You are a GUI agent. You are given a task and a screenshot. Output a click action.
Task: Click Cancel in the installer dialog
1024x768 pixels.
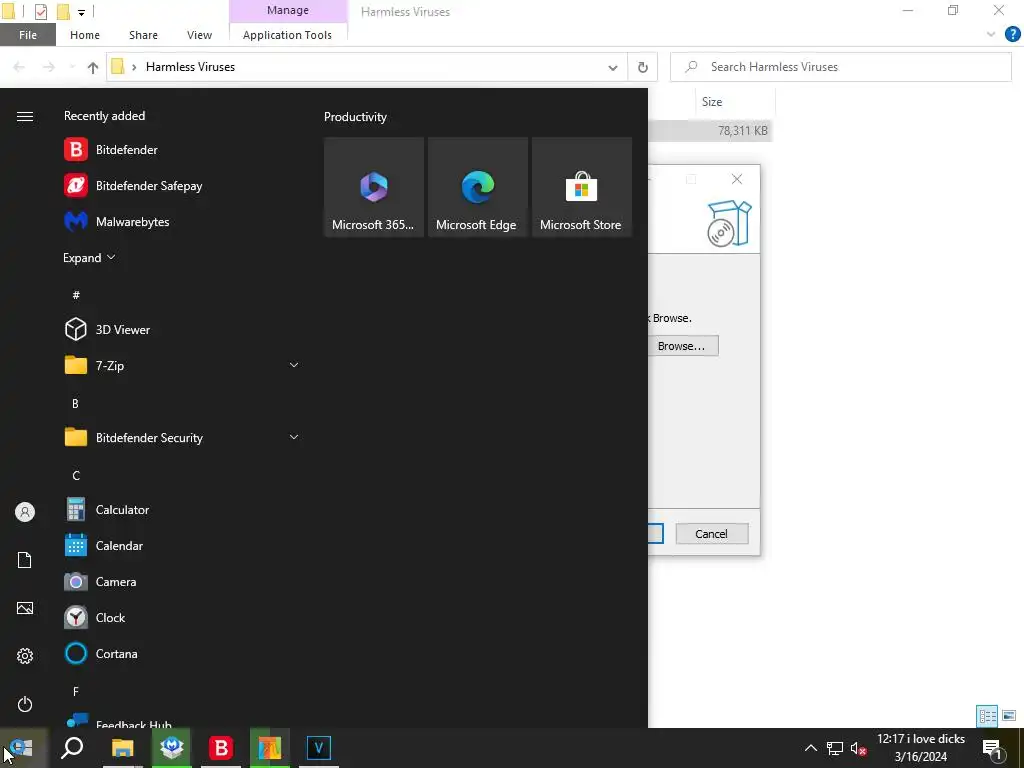712,534
